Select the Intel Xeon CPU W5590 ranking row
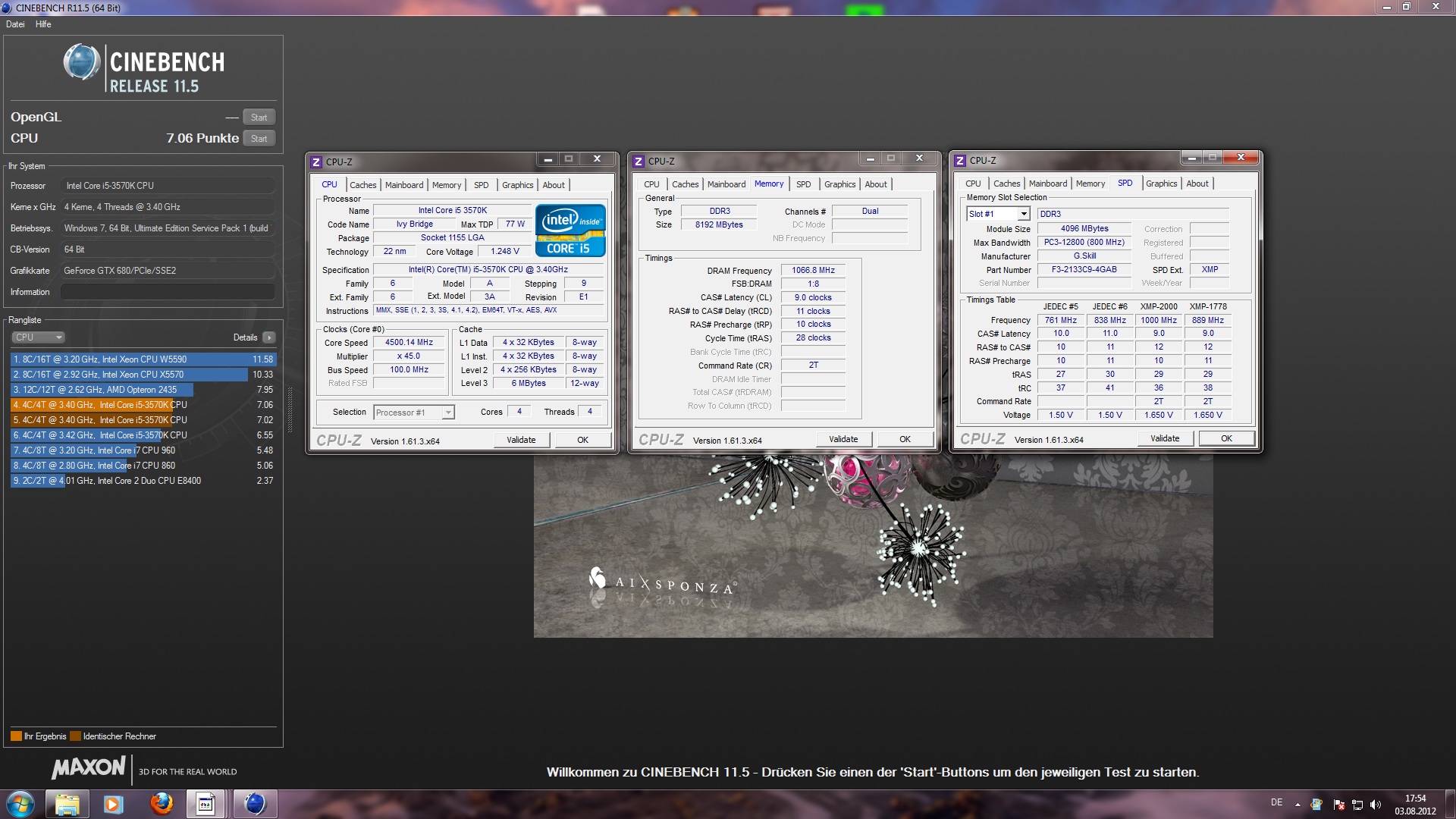This screenshot has width=1456, height=819. click(143, 359)
